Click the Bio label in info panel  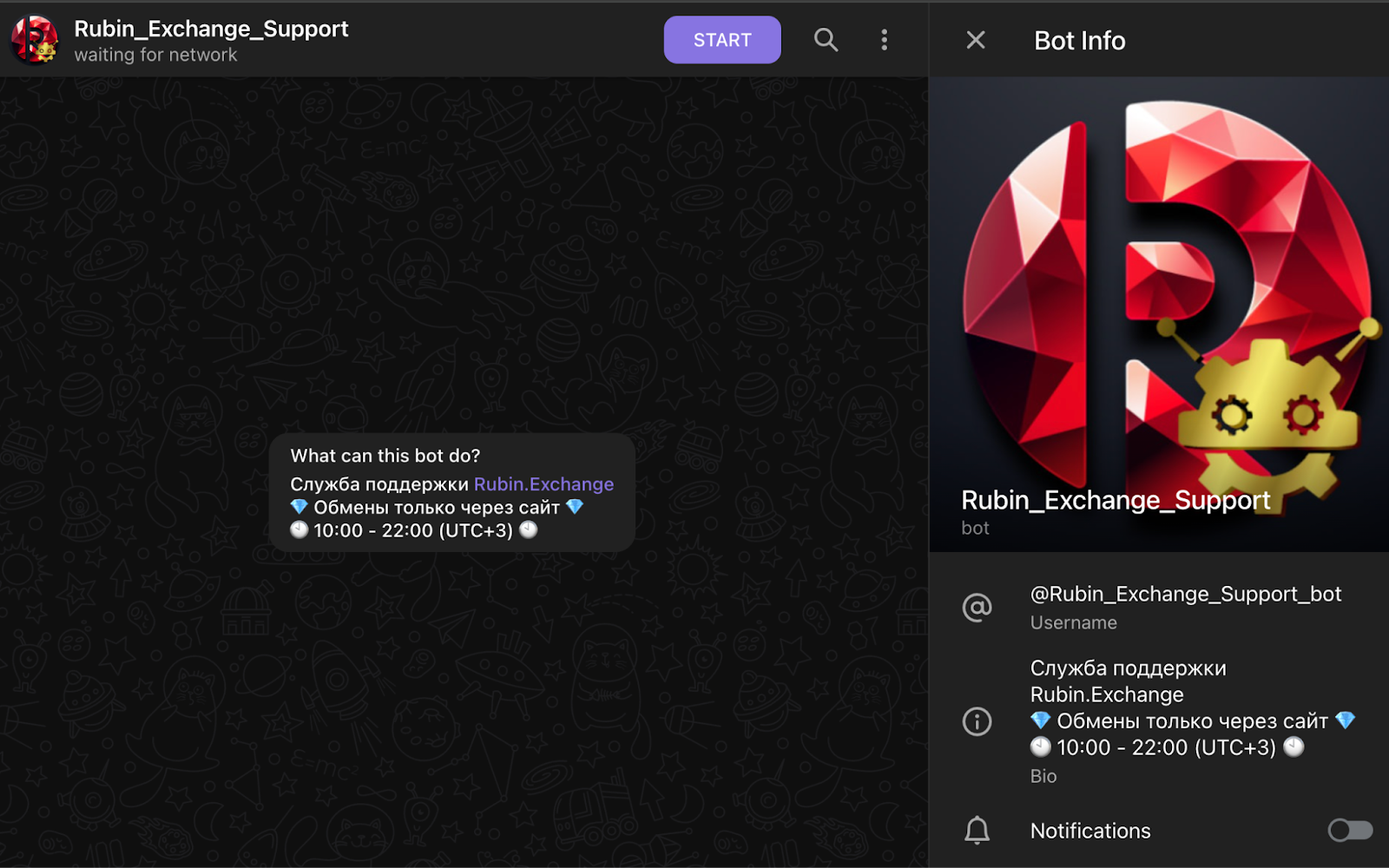tap(1043, 776)
